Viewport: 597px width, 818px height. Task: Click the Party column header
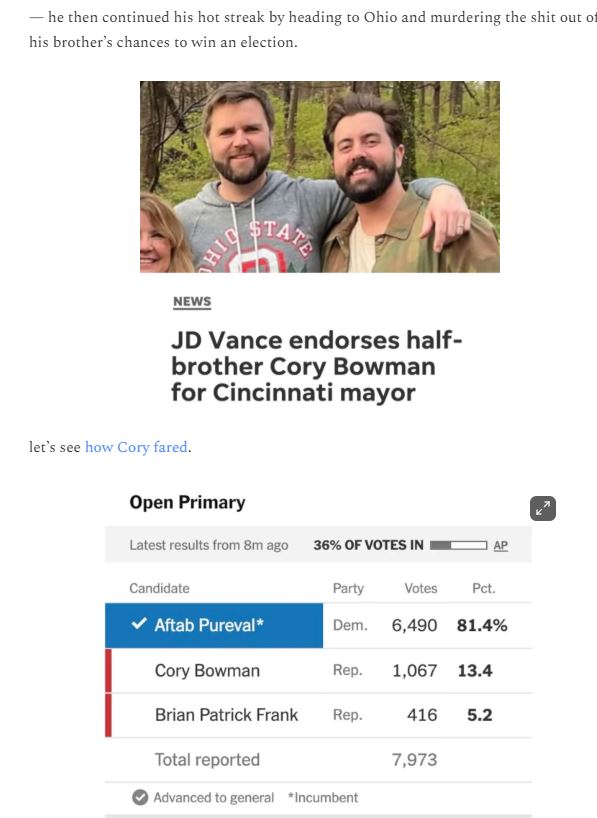(x=348, y=588)
